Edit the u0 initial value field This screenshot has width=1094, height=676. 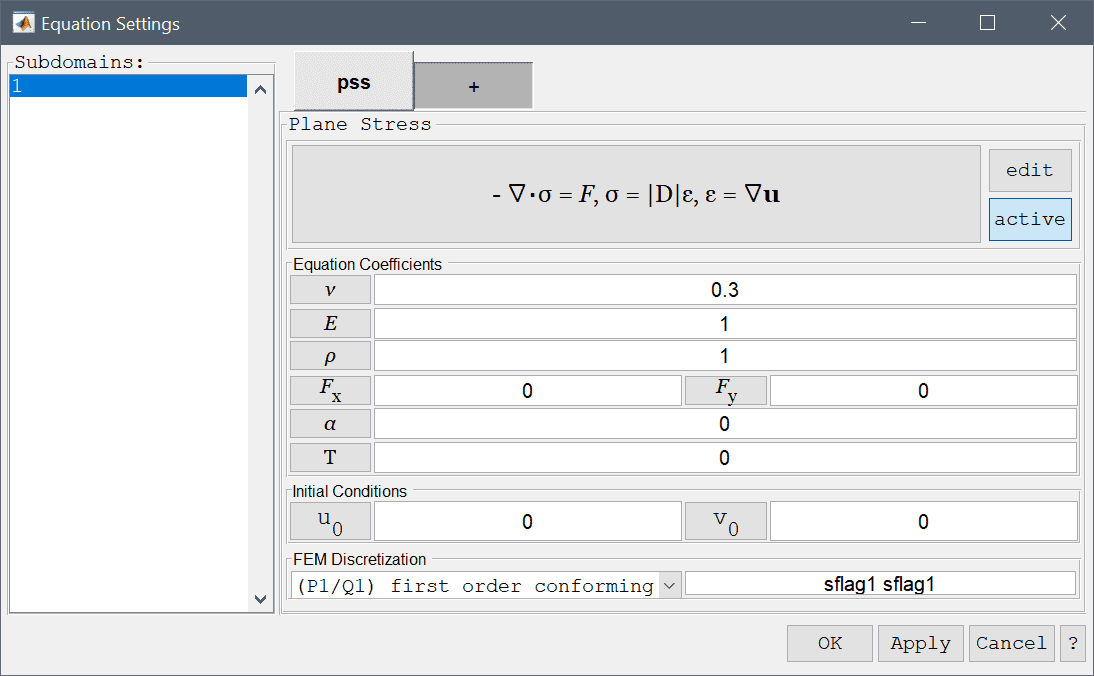(x=527, y=521)
